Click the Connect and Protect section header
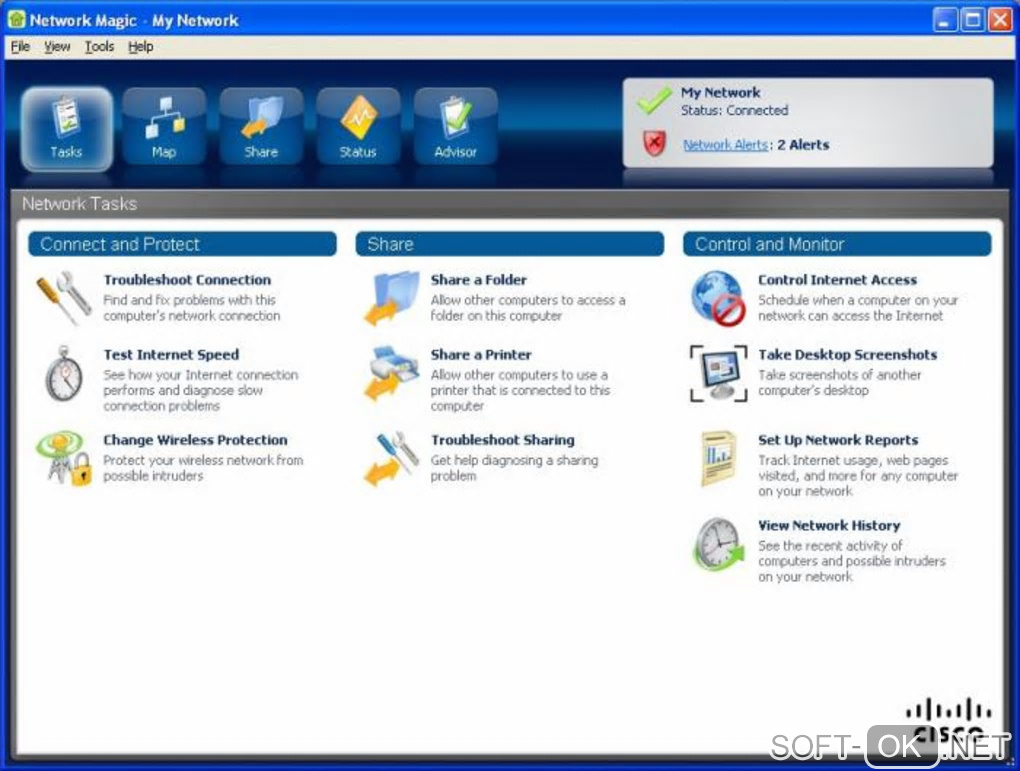 [182, 244]
